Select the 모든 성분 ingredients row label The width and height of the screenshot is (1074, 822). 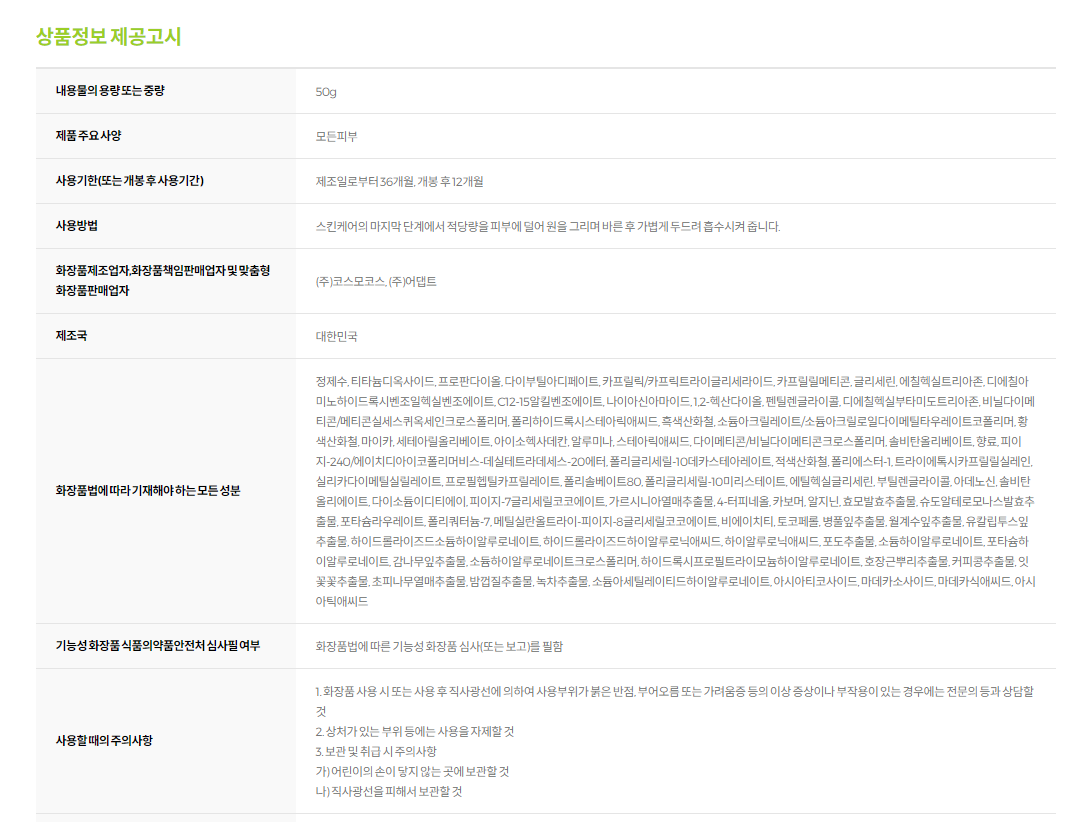pos(148,491)
